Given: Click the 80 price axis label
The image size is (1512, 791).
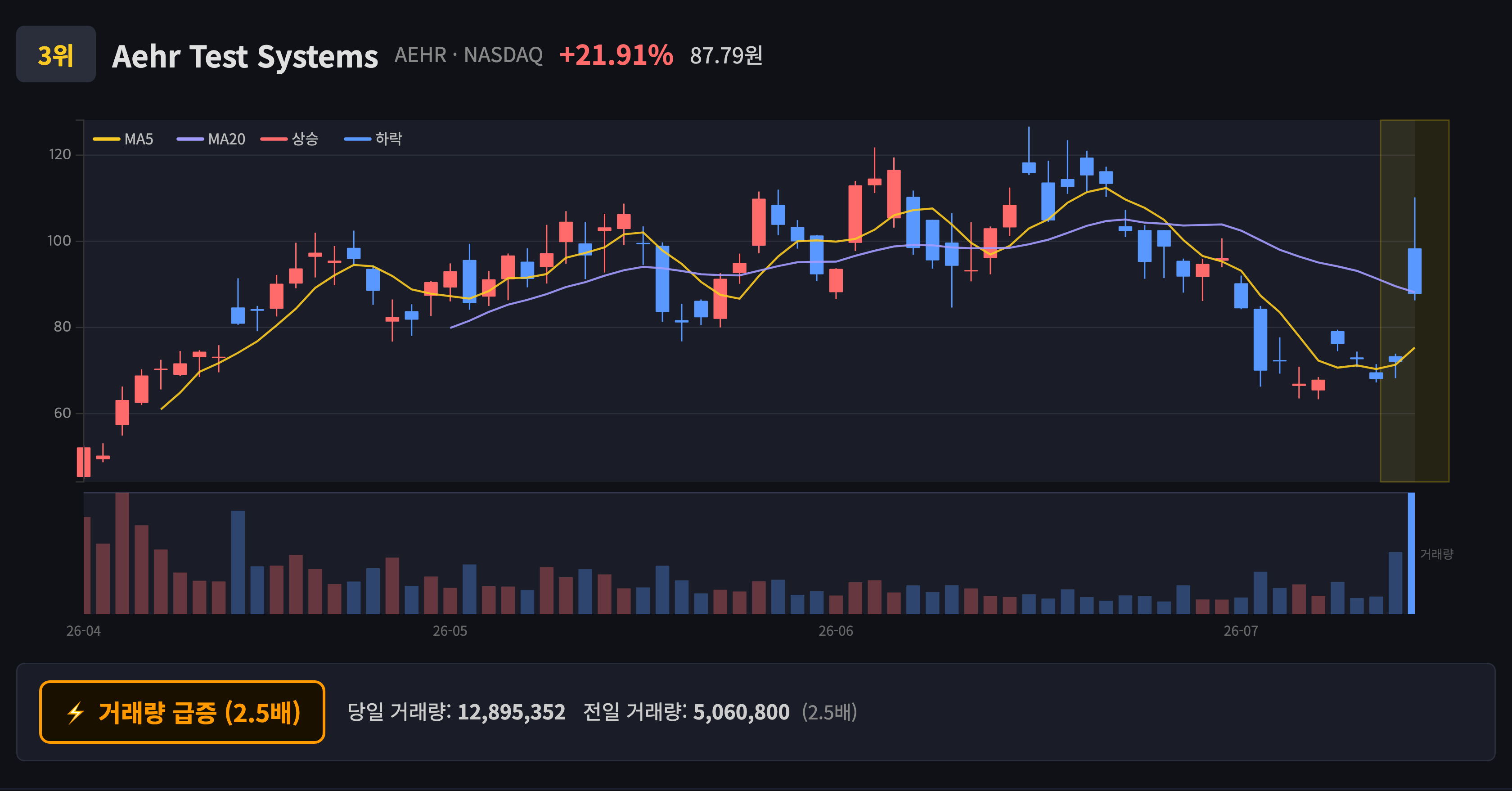Looking at the screenshot, I should [x=62, y=327].
